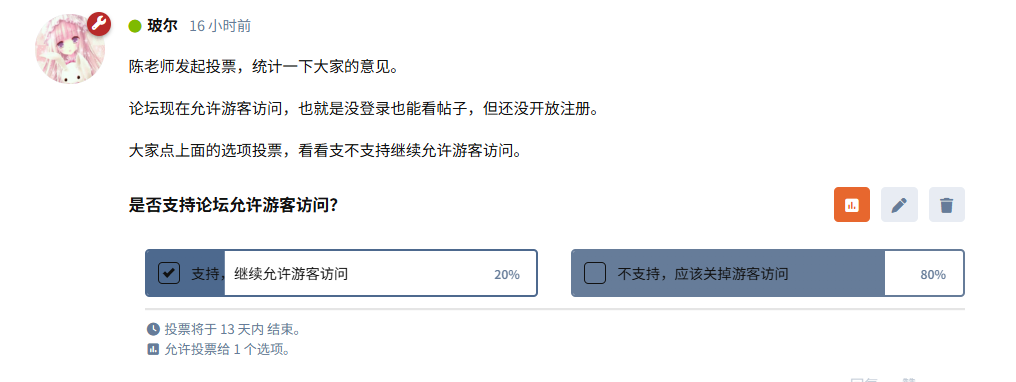Uncheck the 支持,继续允许游客访问 checkbox
Viewport: 1016px width, 382px height.
coord(168,273)
